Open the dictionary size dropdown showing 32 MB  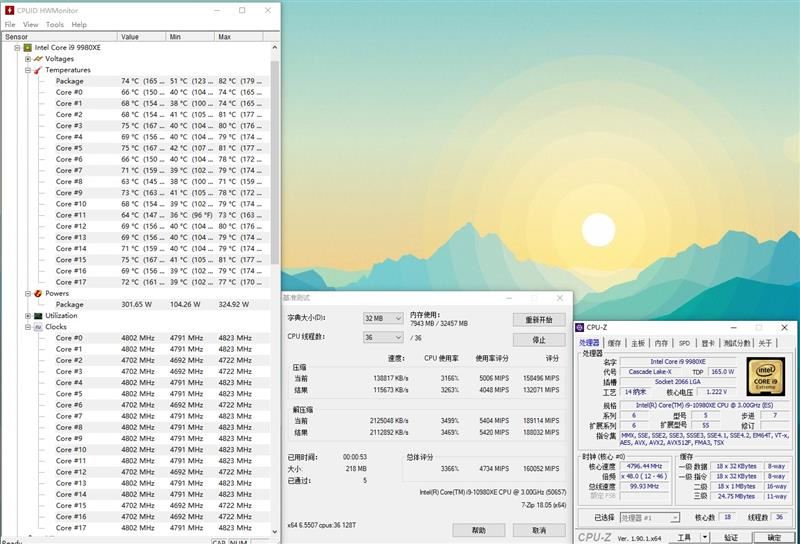pos(383,318)
